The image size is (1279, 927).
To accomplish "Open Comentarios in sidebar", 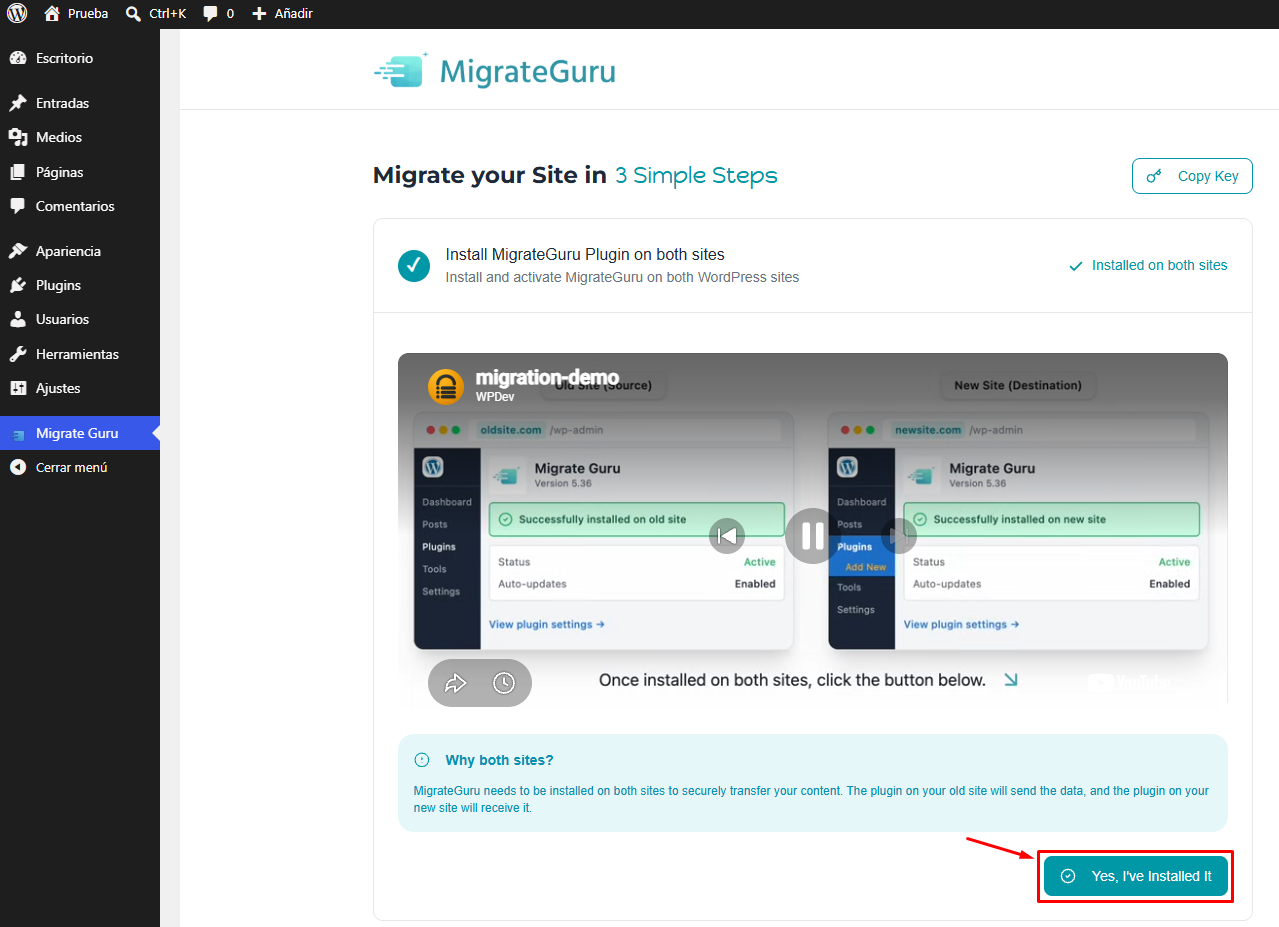I will coord(80,206).
